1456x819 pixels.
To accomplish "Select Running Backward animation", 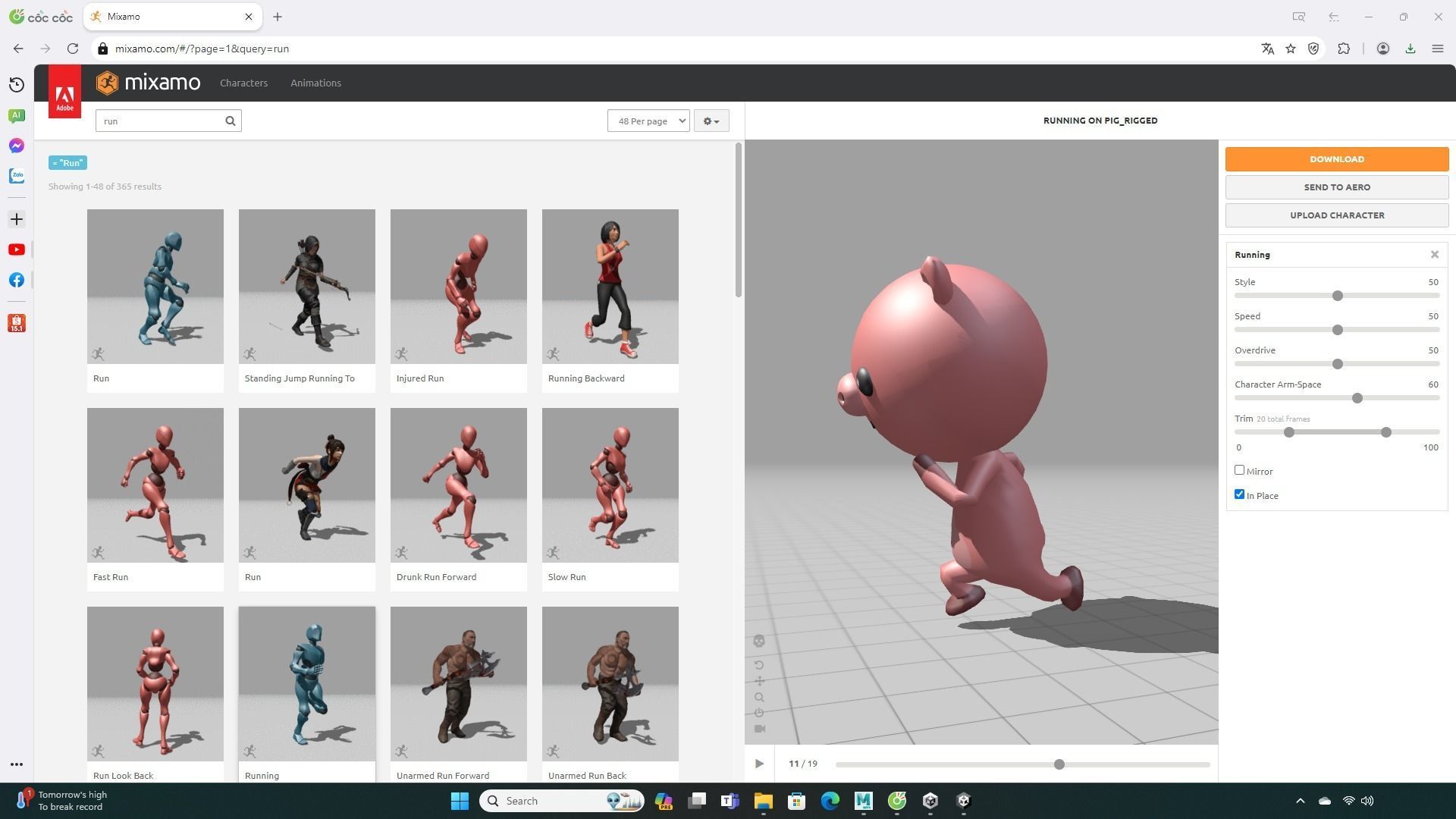I will (x=610, y=301).
